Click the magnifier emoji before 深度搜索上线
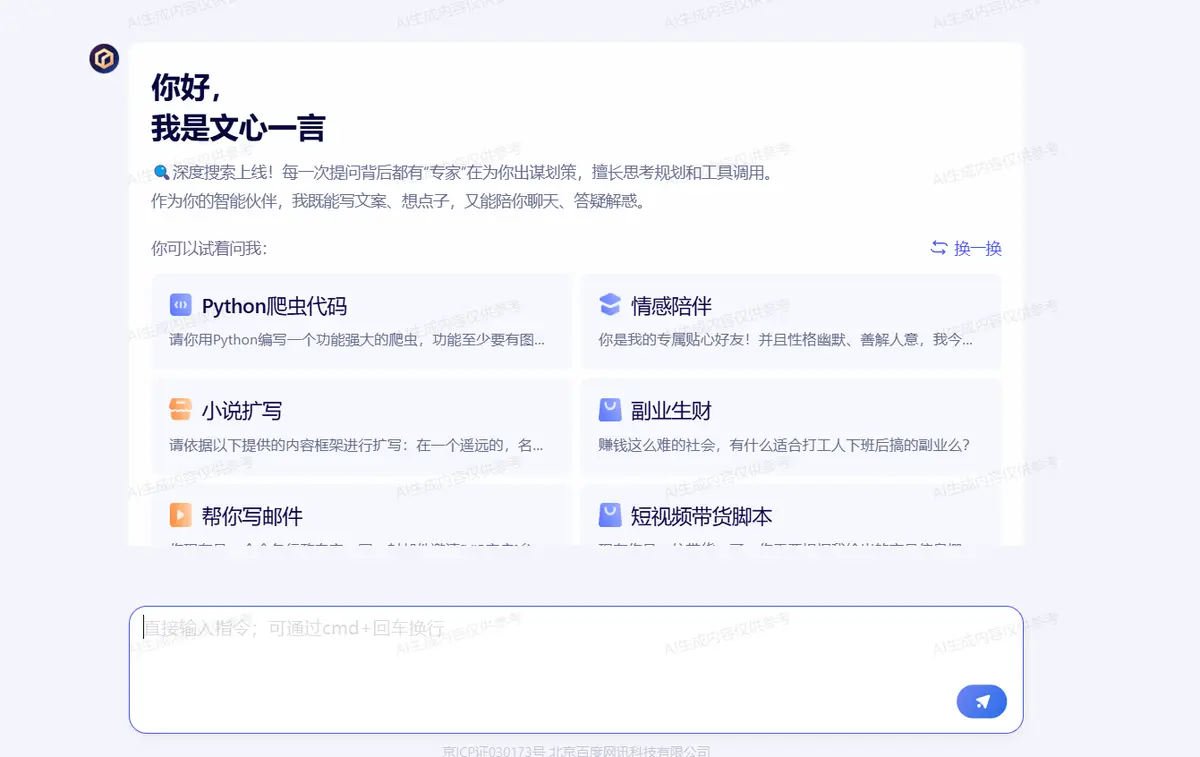The height and width of the screenshot is (757, 1200). click(161, 173)
